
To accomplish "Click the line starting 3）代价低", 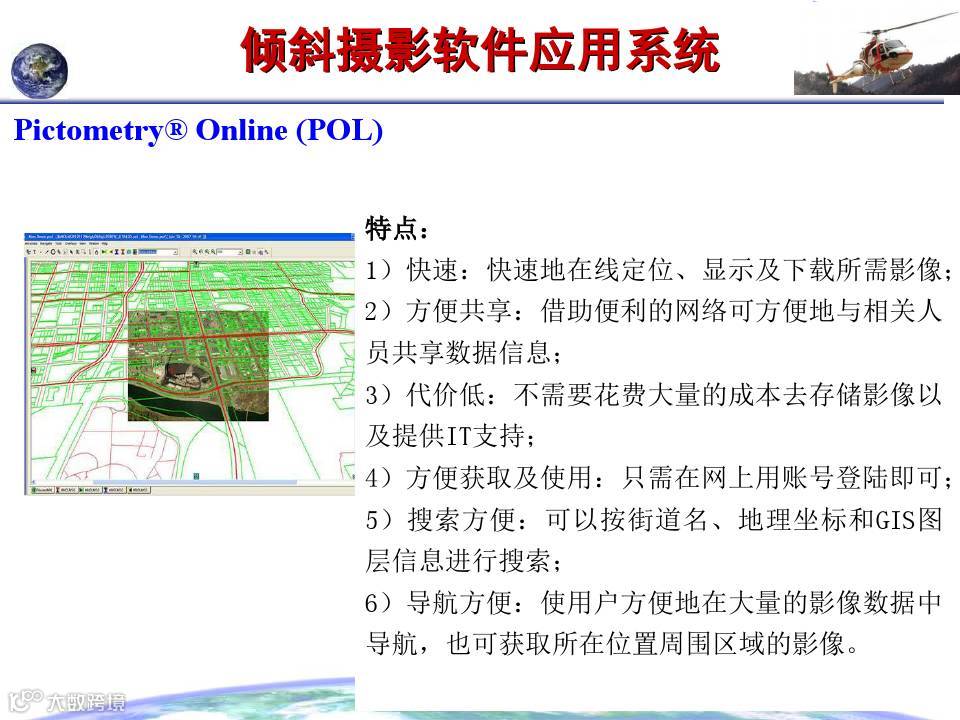I will 653,394.
